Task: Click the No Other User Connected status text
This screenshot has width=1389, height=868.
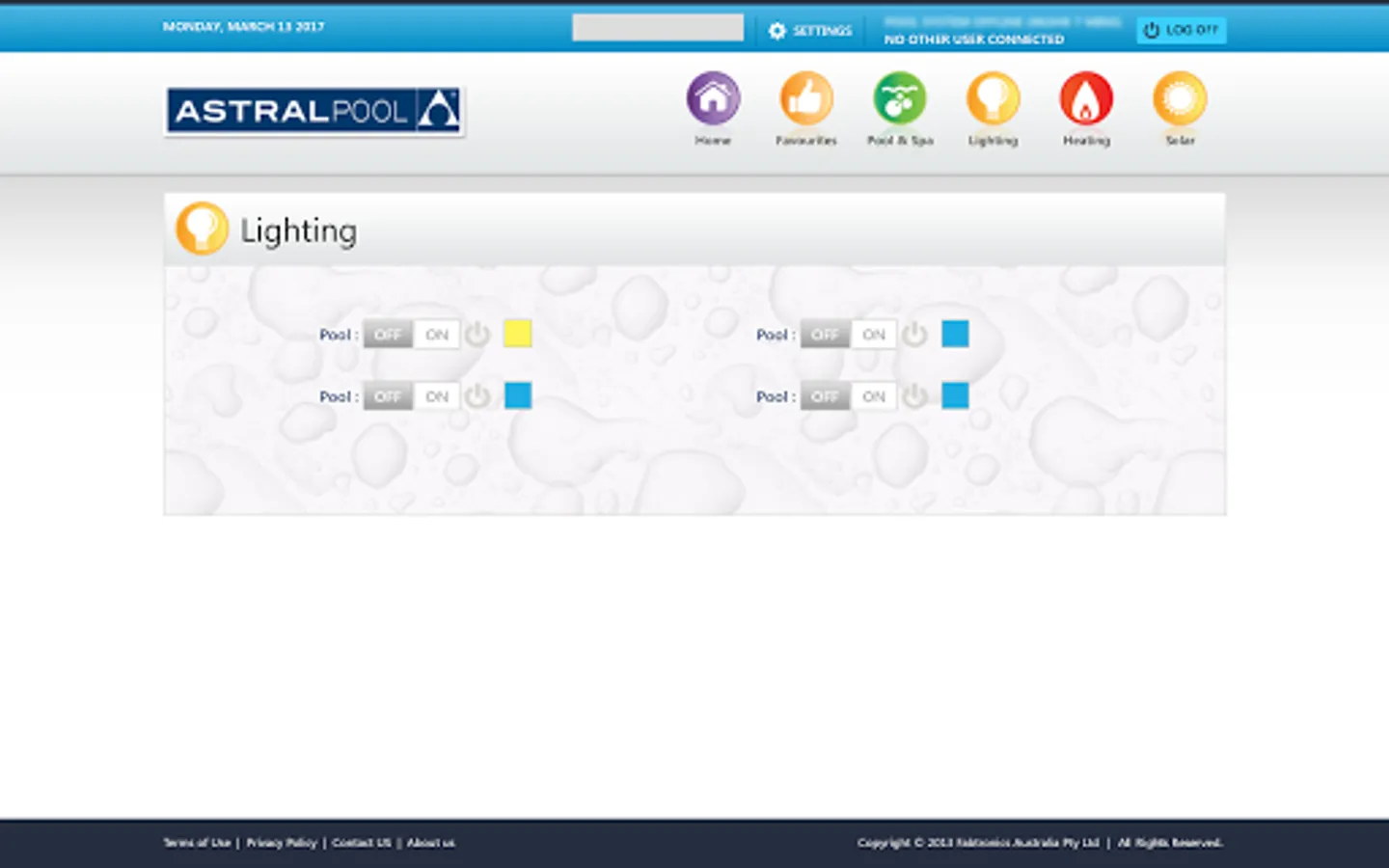Action: click(x=974, y=40)
